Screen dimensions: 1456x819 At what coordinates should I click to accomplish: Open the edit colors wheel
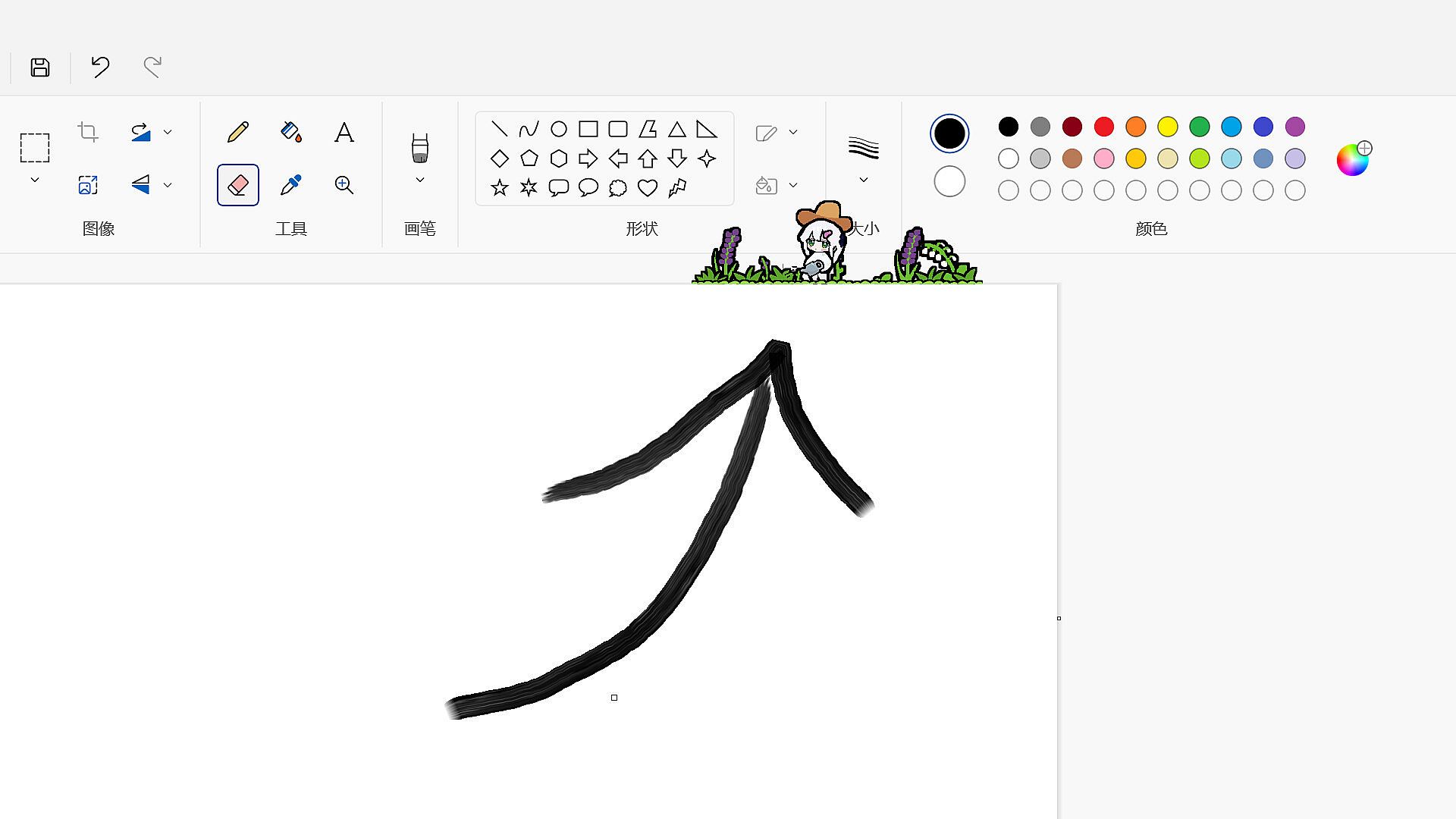click(x=1352, y=160)
